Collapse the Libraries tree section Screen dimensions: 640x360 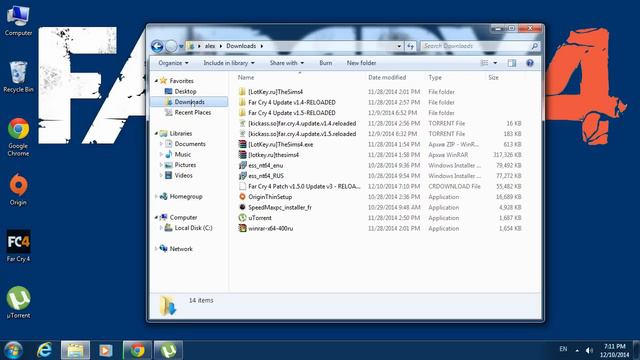(x=156, y=133)
